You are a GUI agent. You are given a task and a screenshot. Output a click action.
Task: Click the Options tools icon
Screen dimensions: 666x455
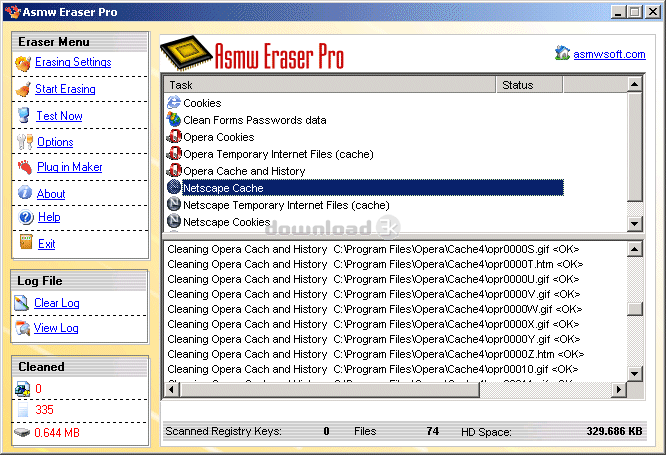pyautogui.click(x=24, y=142)
